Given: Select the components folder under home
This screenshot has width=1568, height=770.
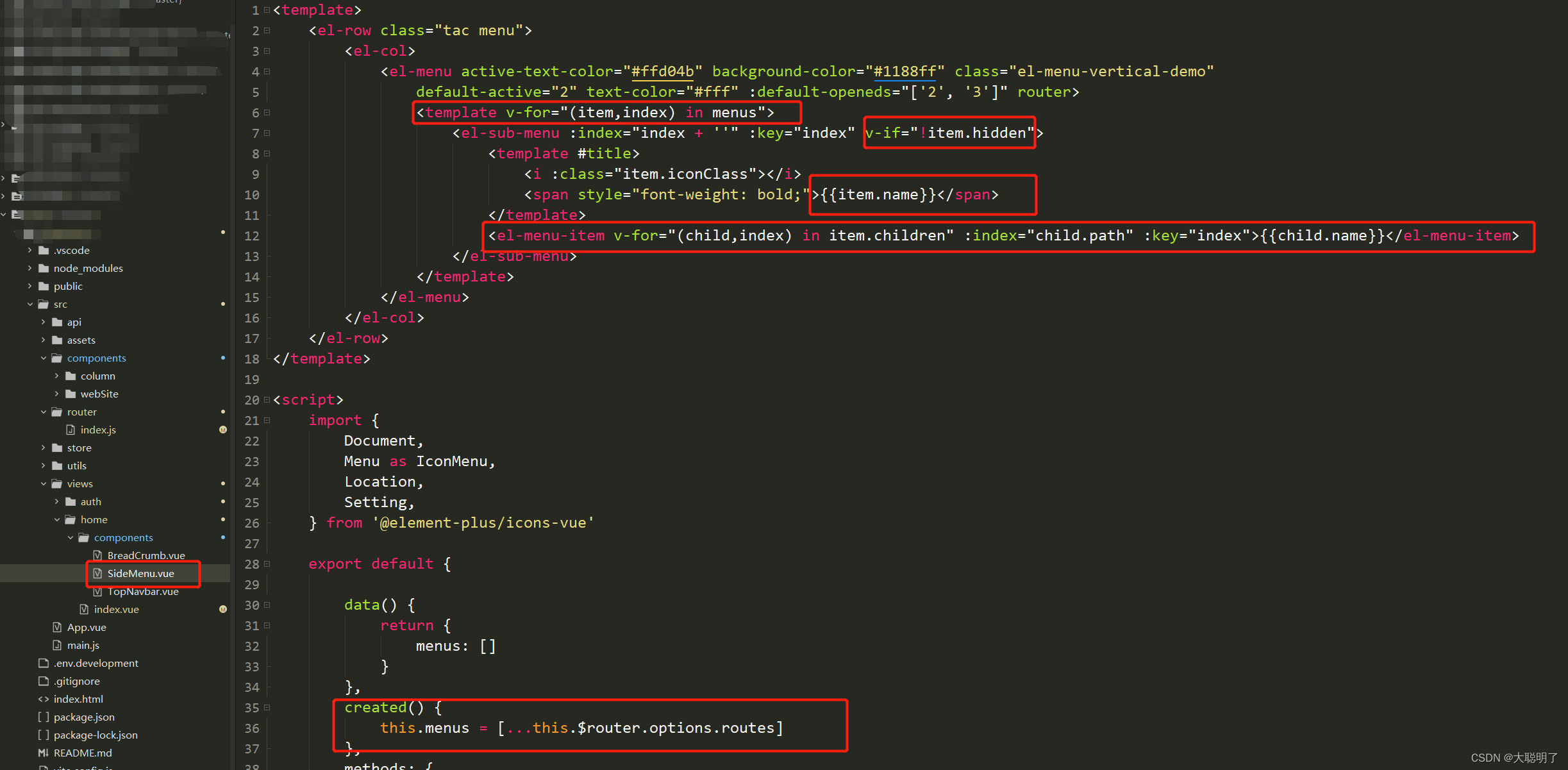Looking at the screenshot, I should point(124,537).
